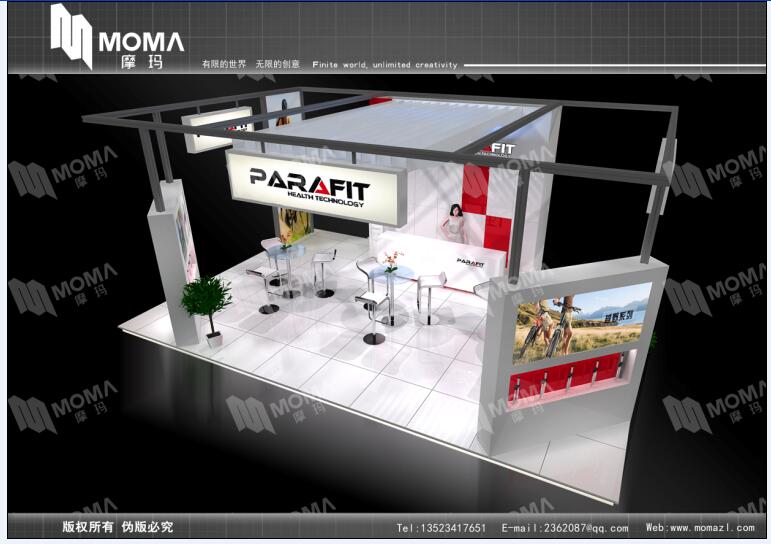
Task: Click the large 'PARAFIT HEALTH TECHNOLOGY' sign
Action: 316,188
